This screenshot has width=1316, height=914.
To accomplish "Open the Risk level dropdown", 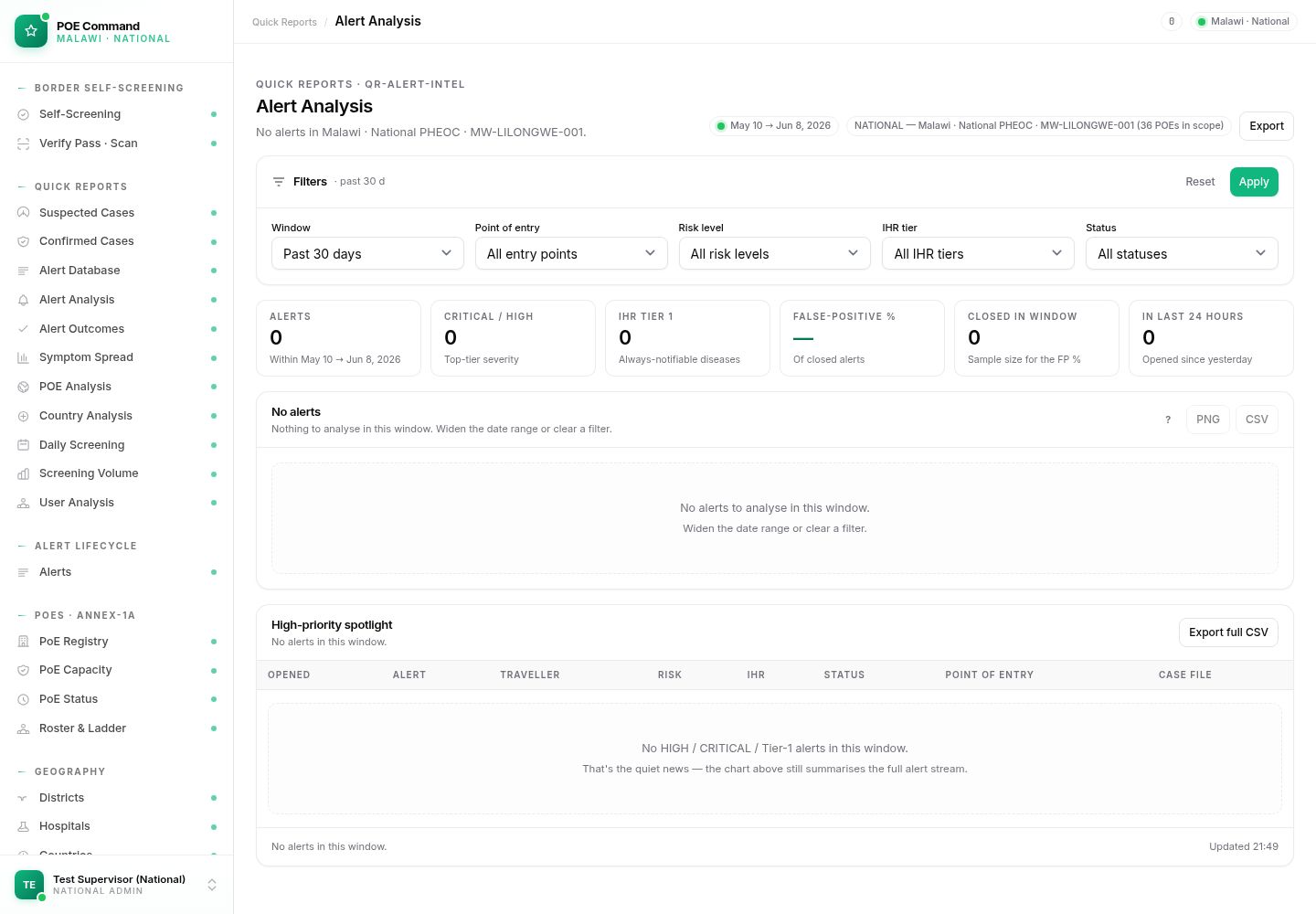I will 775,253.
